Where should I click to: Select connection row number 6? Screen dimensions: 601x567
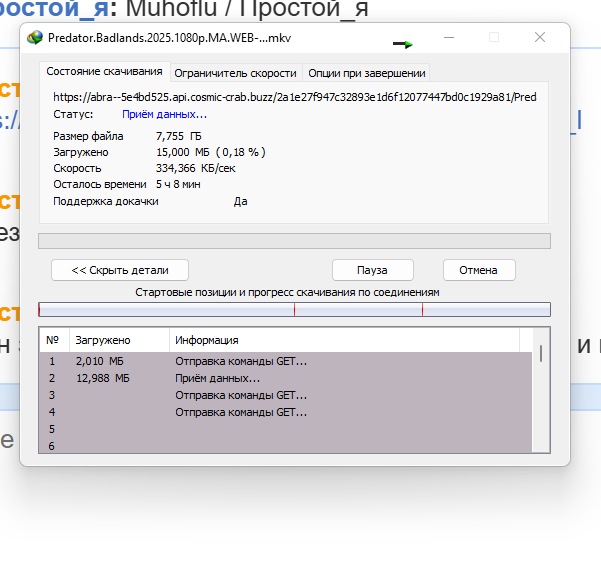[286, 445]
